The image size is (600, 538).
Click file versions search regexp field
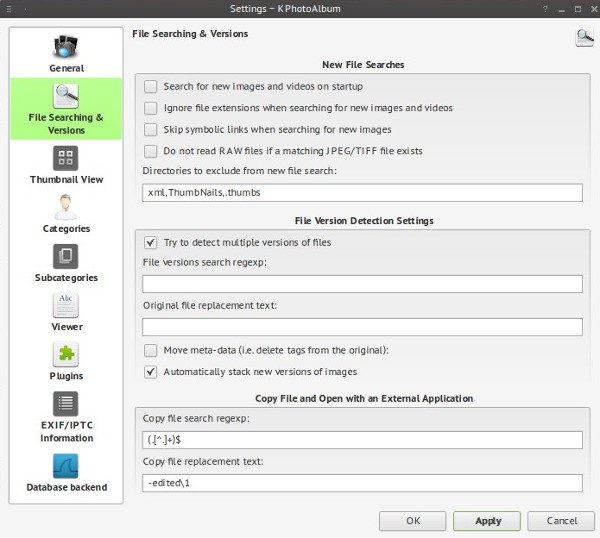pyautogui.click(x=362, y=284)
